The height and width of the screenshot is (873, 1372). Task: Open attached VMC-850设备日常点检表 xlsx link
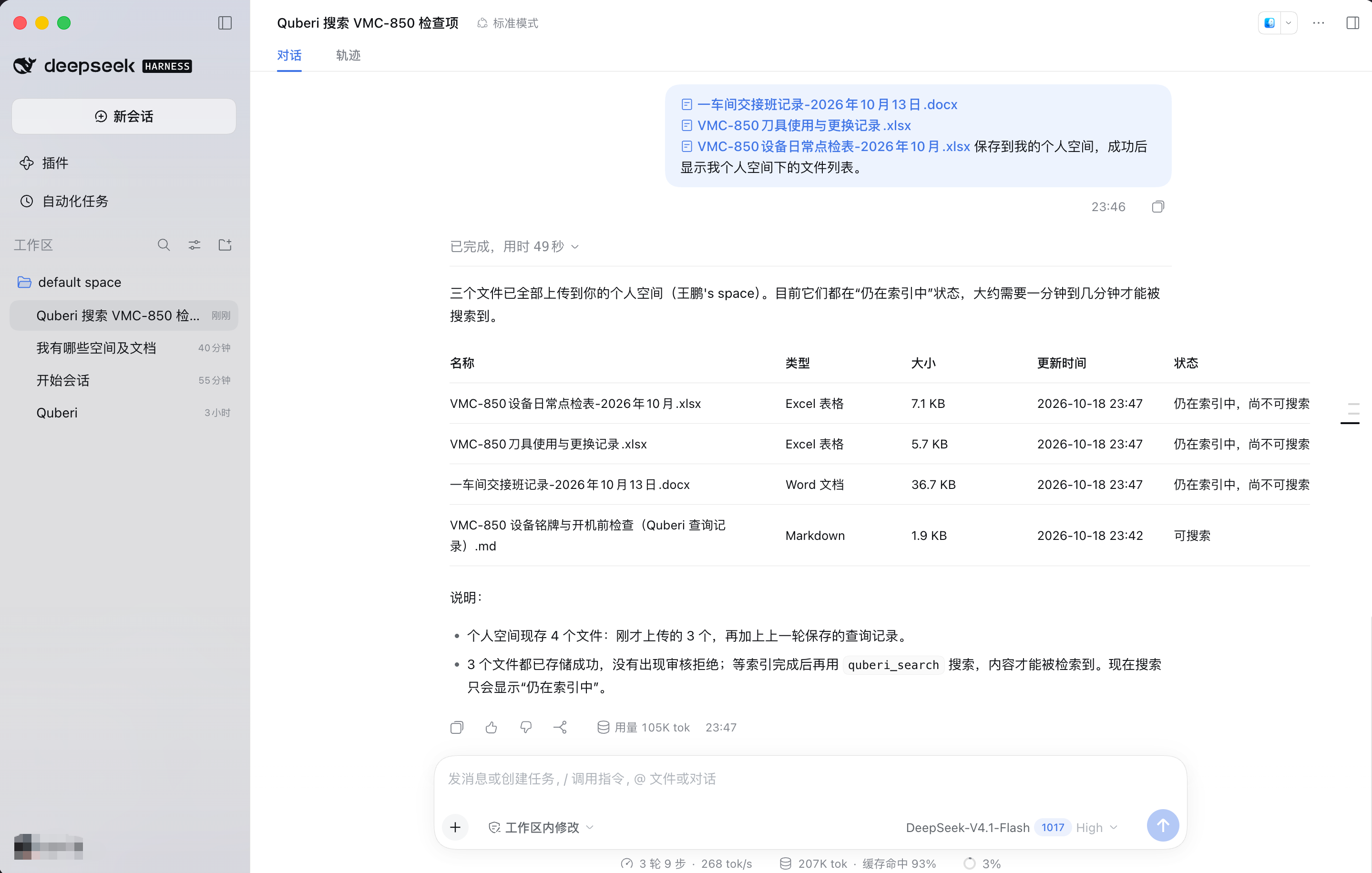[826, 147]
